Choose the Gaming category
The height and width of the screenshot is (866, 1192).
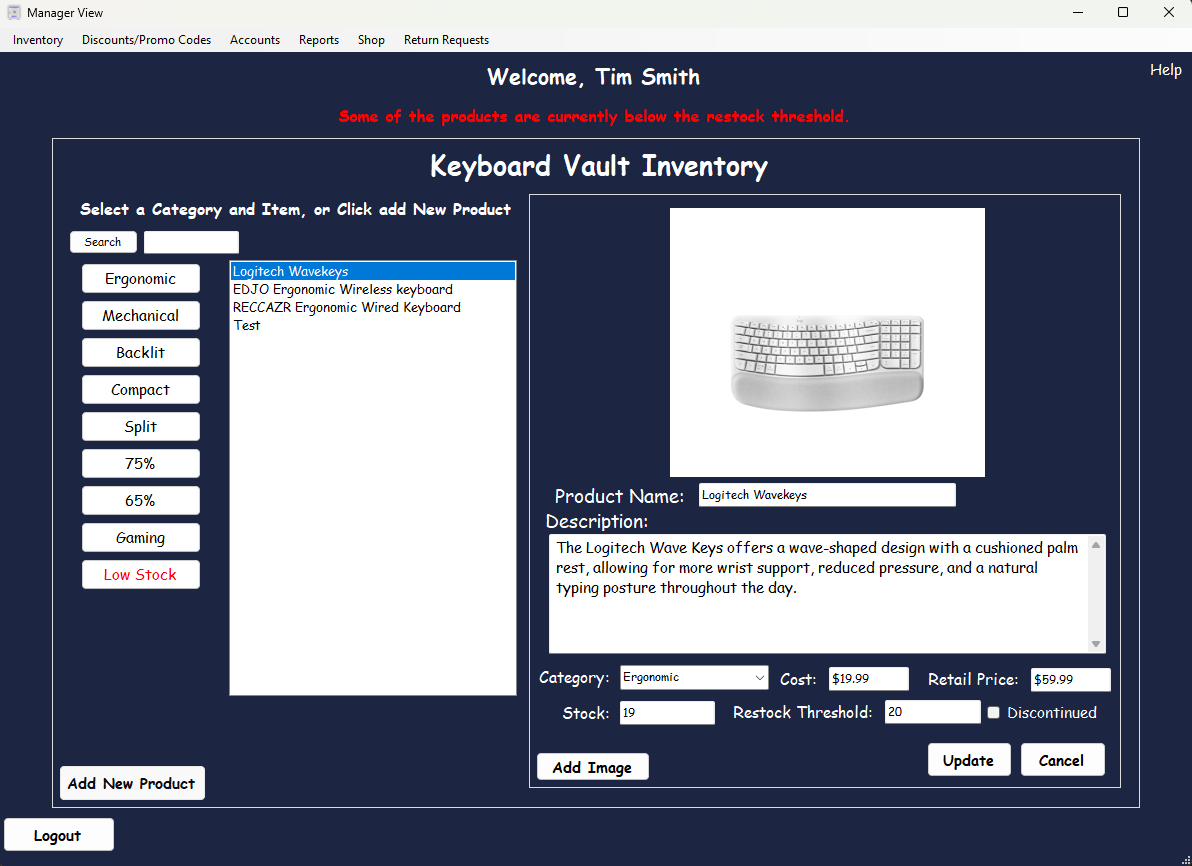pos(140,538)
